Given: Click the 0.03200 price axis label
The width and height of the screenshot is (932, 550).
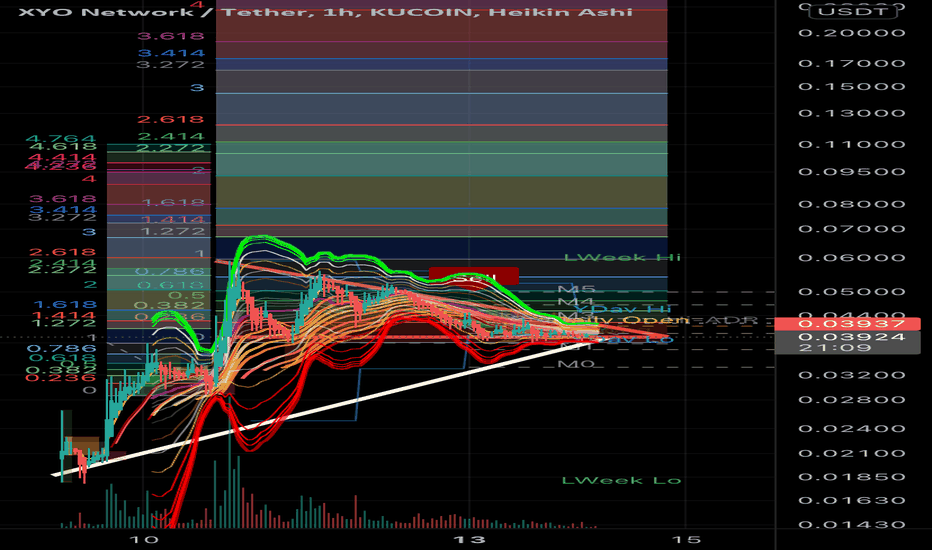Looking at the screenshot, I should (x=852, y=375).
